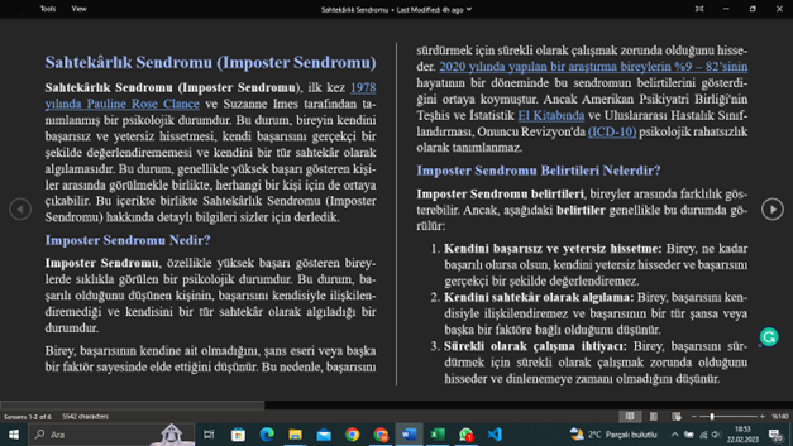This screenshot has height=446, width=793.
Task: Click list item 'Sürekli olarak çalışma ihtiyacı:'
Action: pos(535,346)
